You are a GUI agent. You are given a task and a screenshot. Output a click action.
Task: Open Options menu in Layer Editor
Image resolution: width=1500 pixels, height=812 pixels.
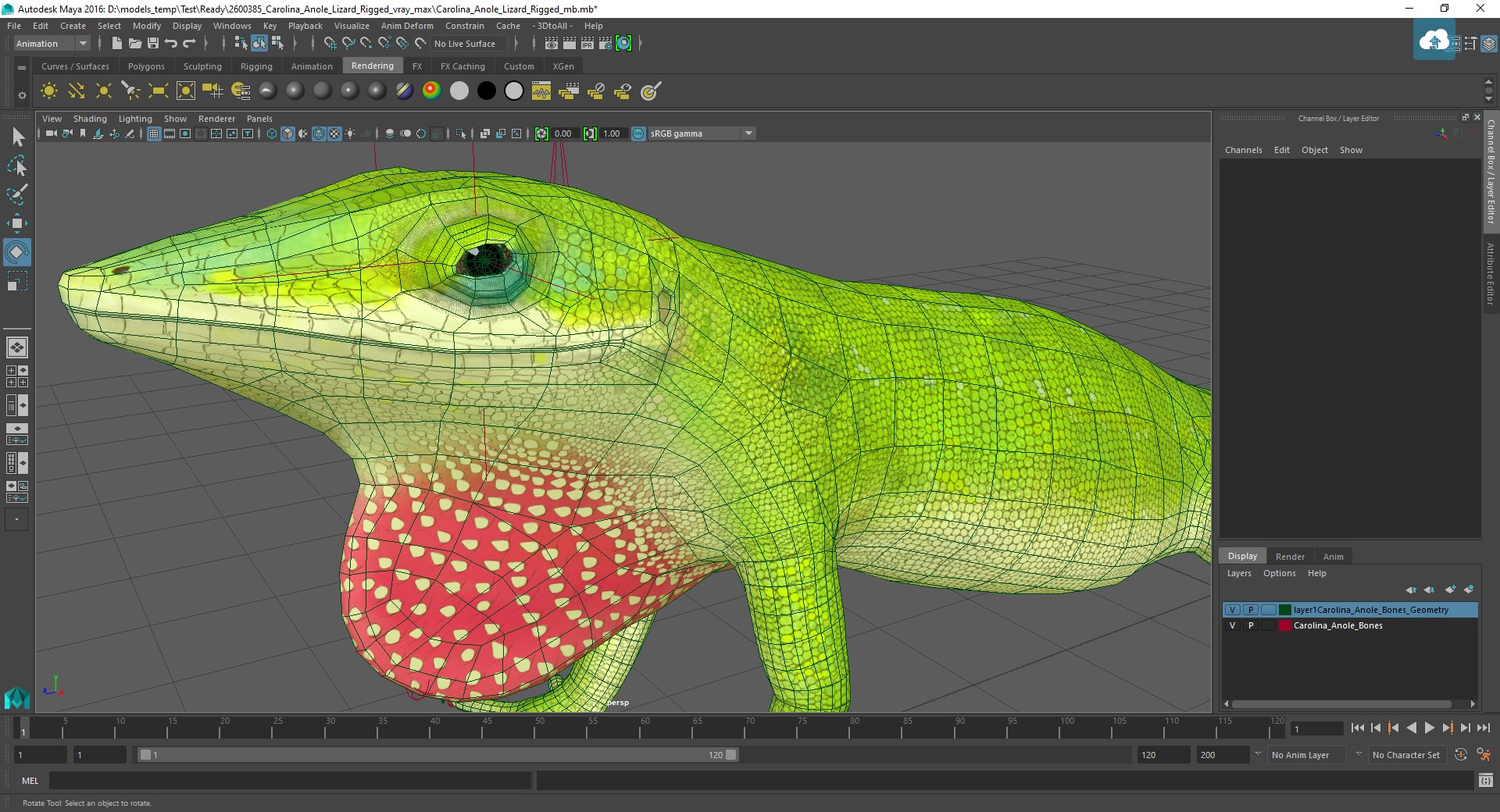click(x=1279, y=573)
